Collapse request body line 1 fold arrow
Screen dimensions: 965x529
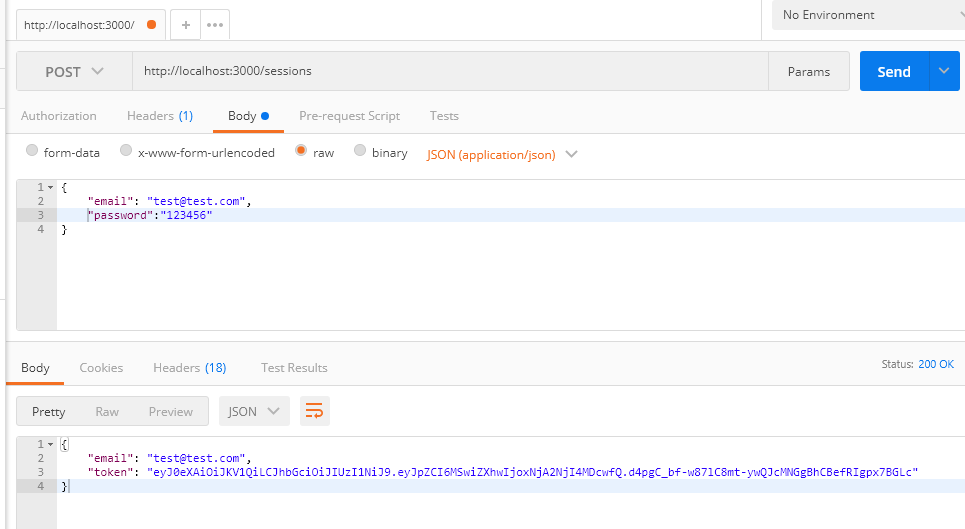click(x=50, y=187)
